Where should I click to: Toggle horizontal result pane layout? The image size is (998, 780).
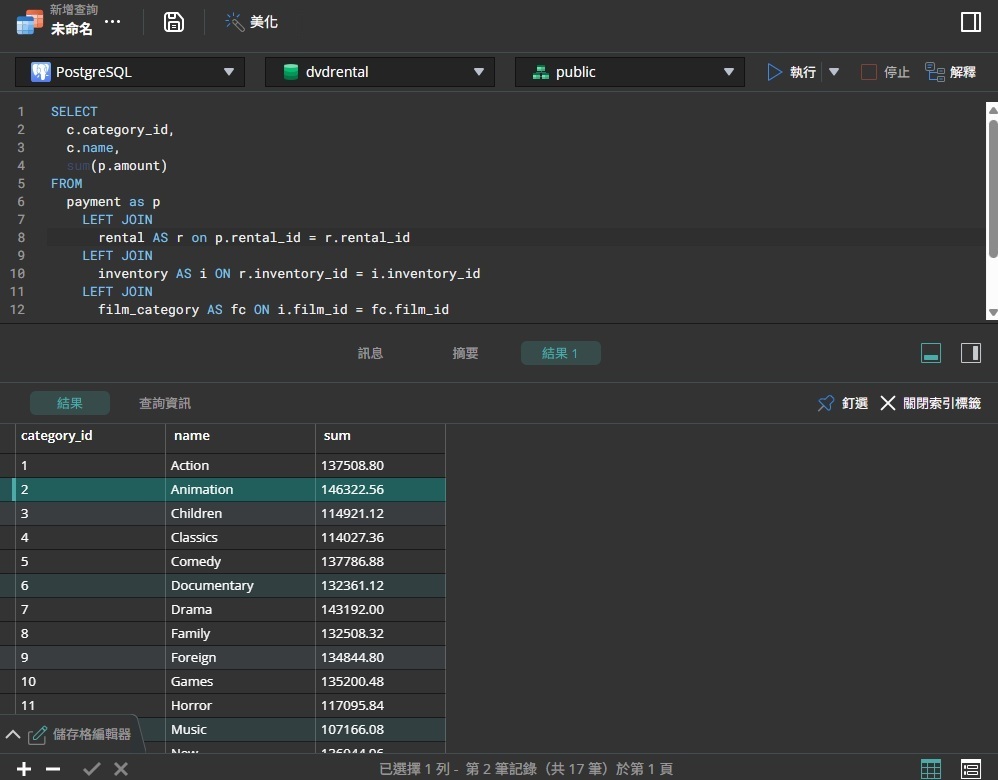click(x=930, y=352)
